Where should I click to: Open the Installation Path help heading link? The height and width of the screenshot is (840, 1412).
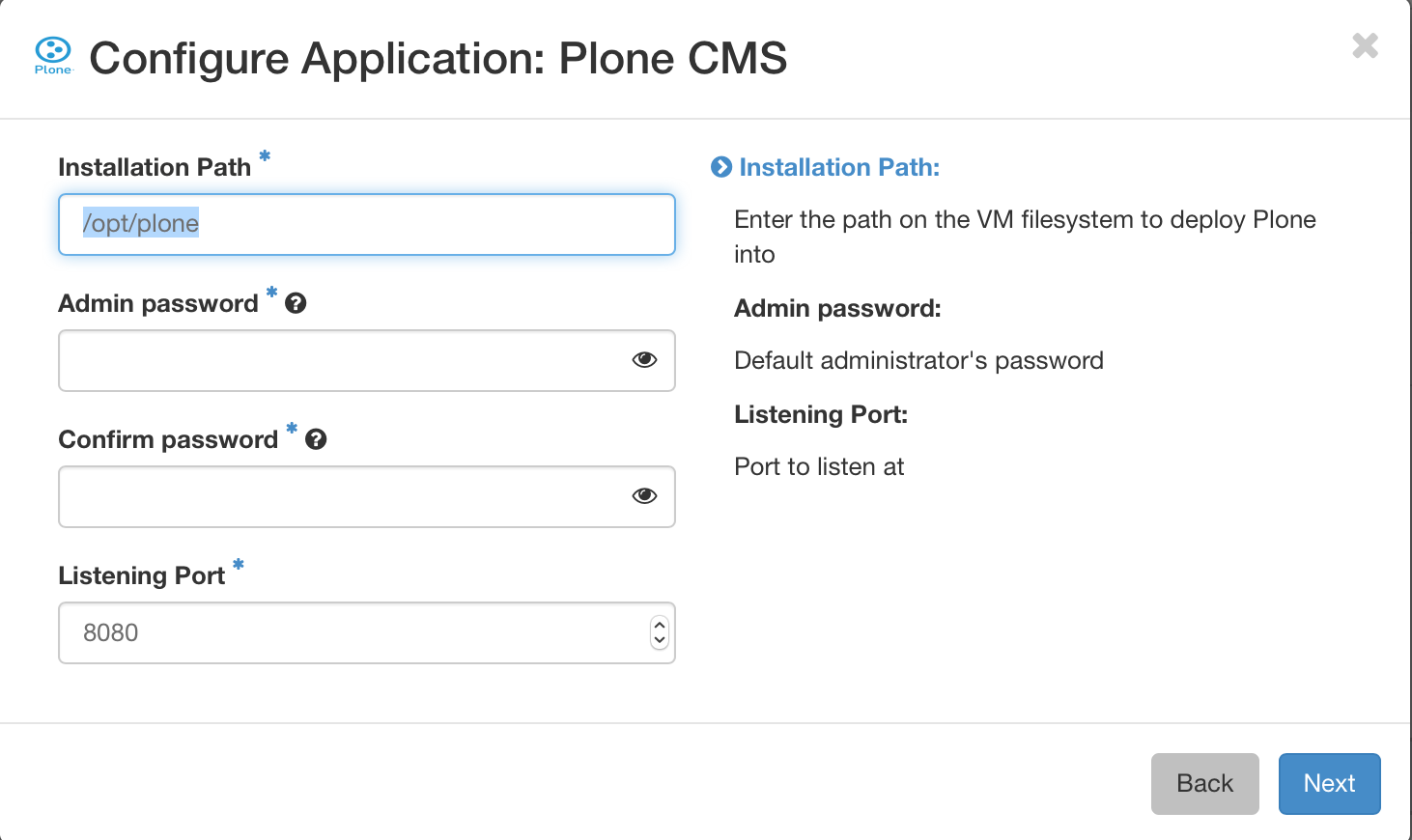[x=839, y=167]
